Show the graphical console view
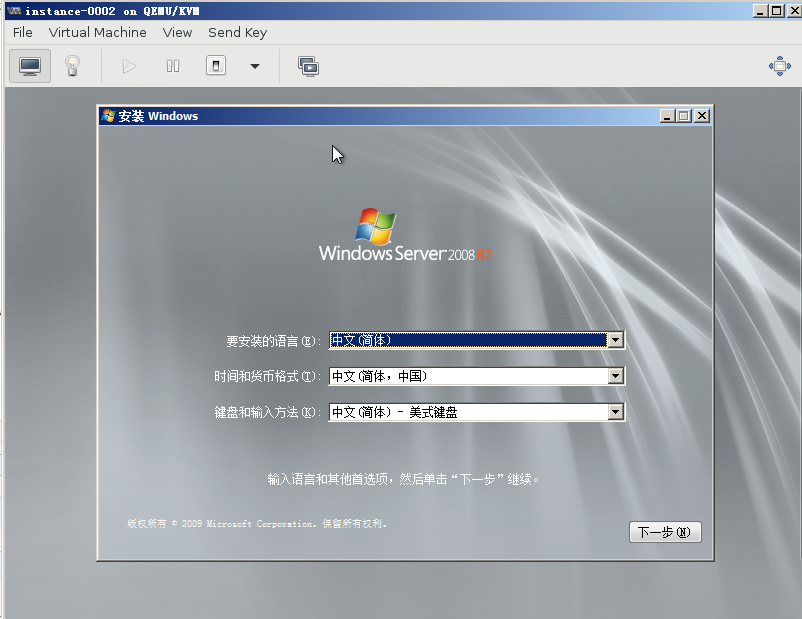This screenshot has width=802, height=619. tap(30, 66)
